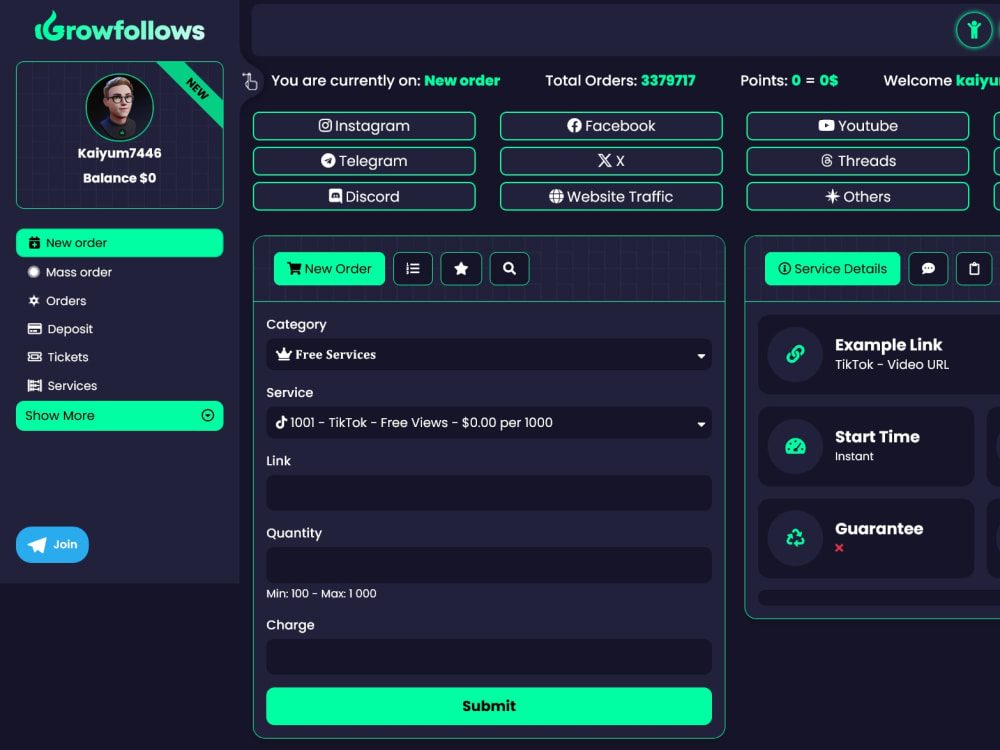Open Tickets in sidebar
Image resolution: width=1000 pixels, height=750 pixels.
coord(57,357)
